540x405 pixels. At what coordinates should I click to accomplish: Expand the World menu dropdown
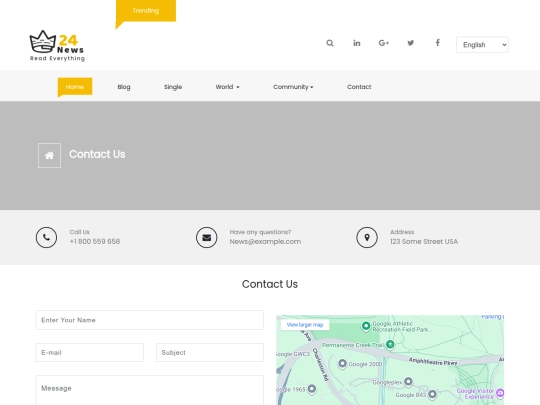pyautogui.click(x=227, y=87)
